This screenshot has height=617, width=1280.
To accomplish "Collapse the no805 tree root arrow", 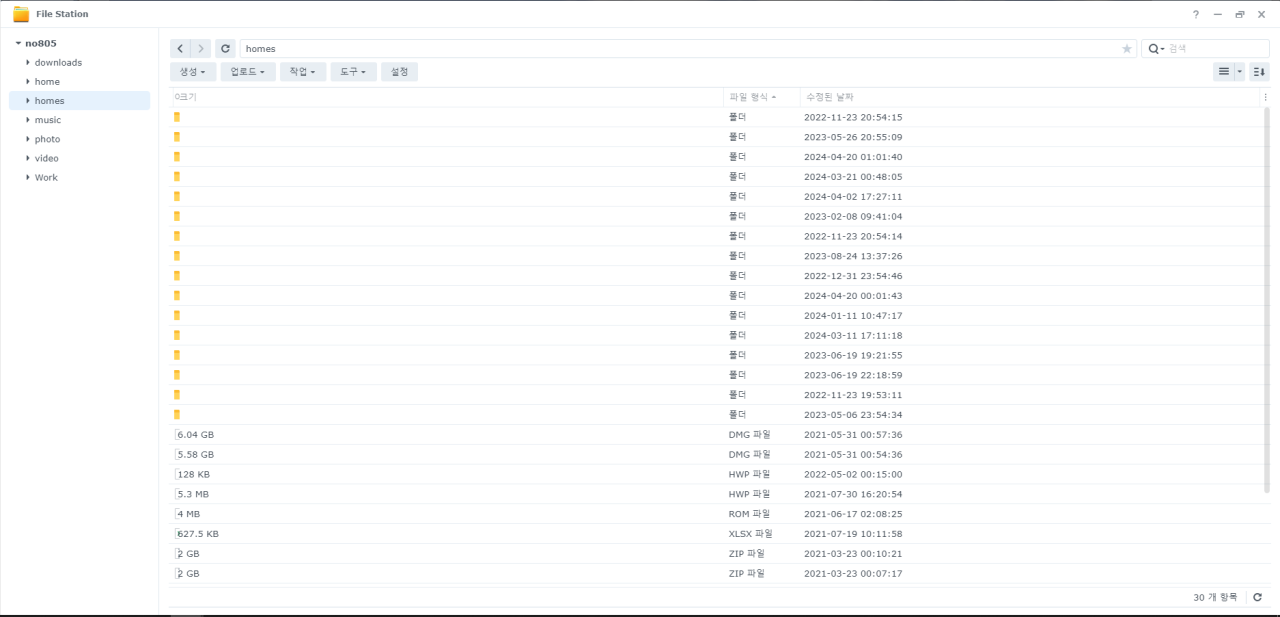I will (18, 43).
